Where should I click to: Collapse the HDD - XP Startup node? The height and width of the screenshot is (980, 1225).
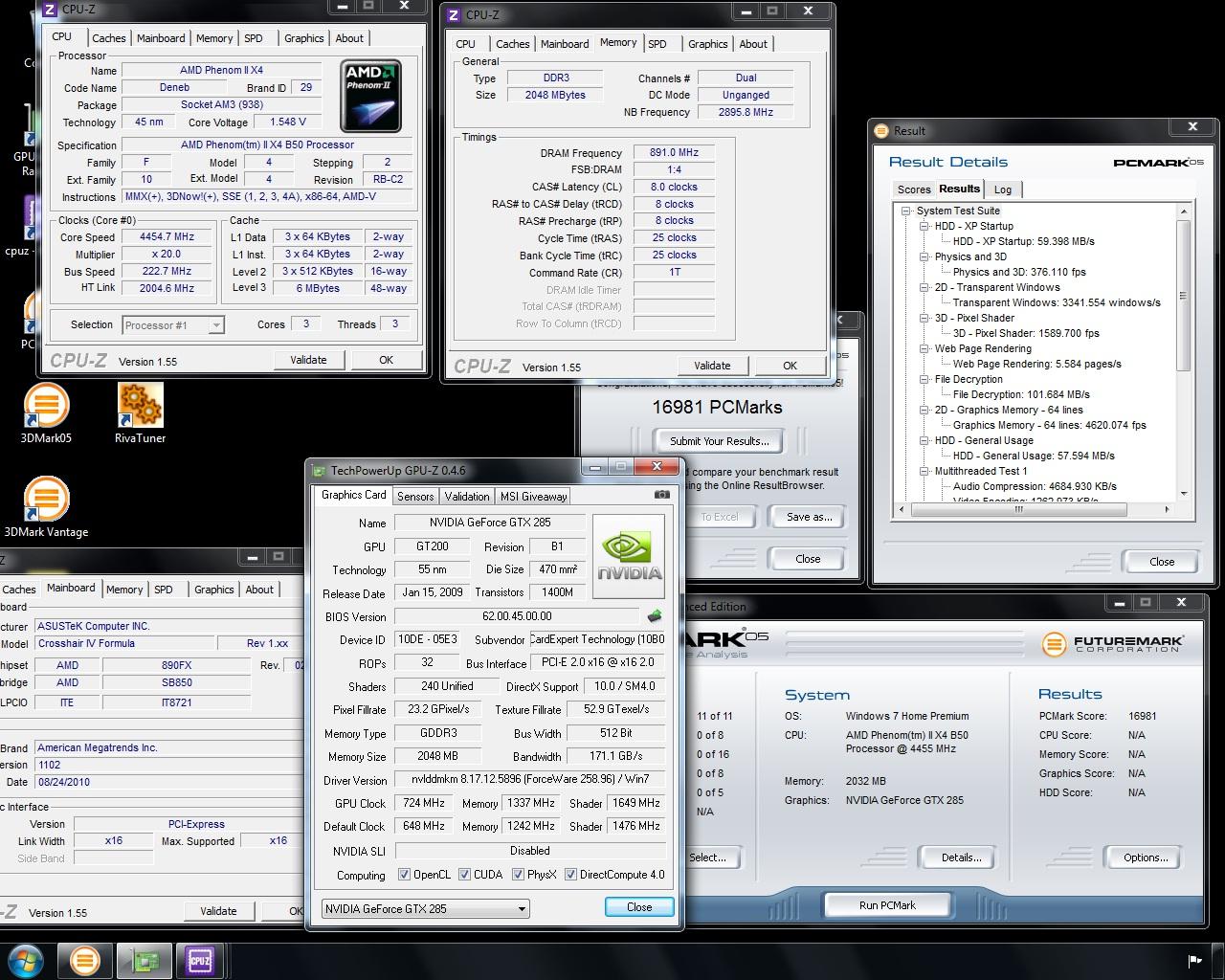coord(924,226)
